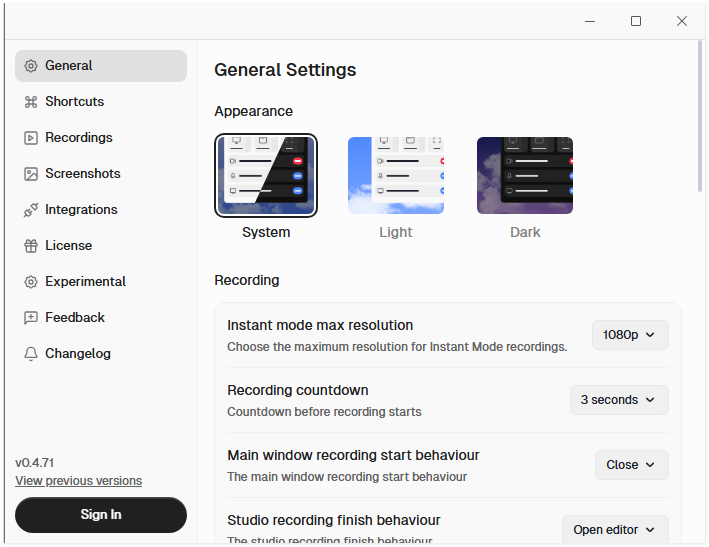The height and width of the screenshot is (547, 709).
Task: Click the Feedback speech bubble icon
Action: (31, 318)
